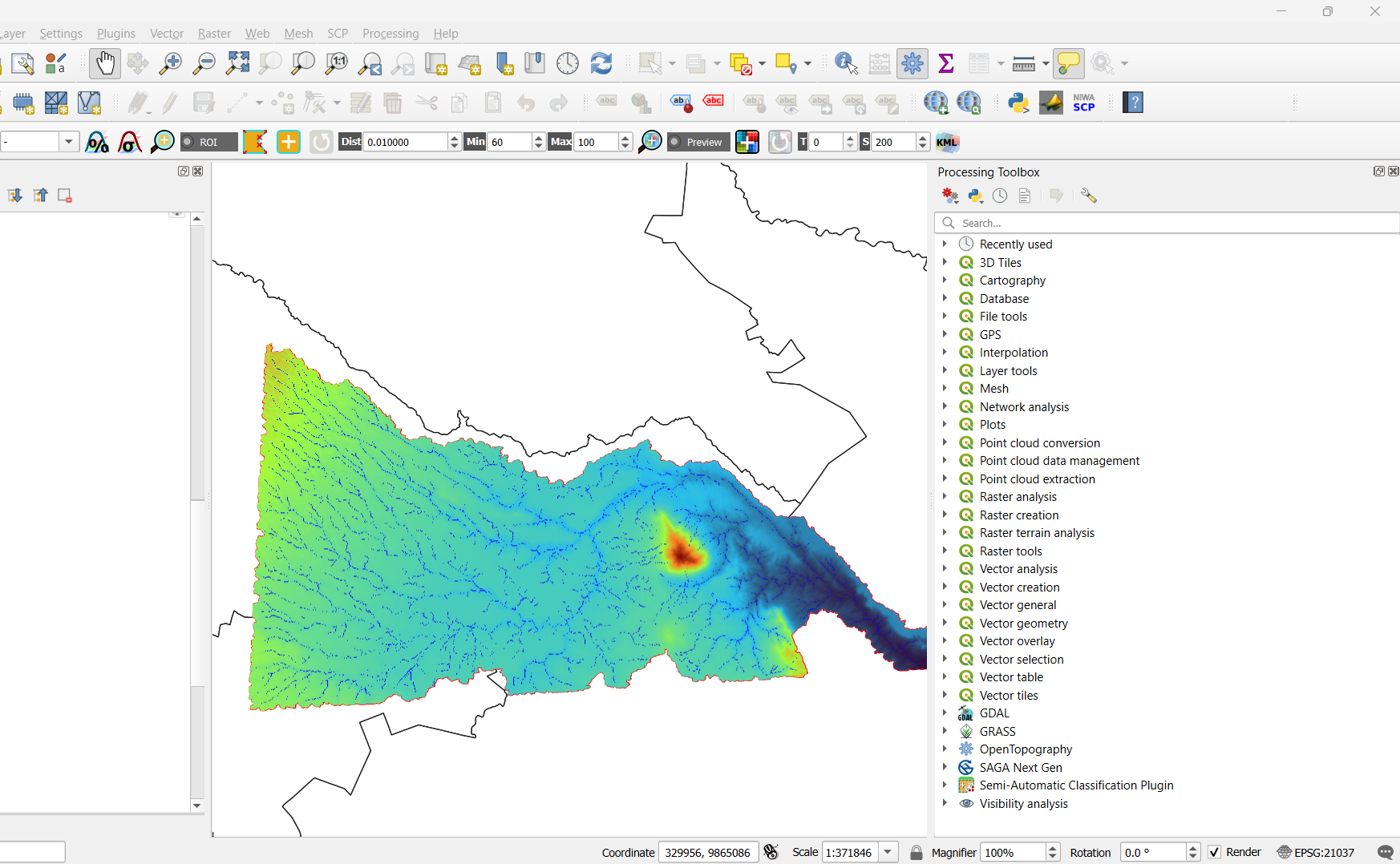This screenshot has width=1400, height=864.
Task: Expand the GDAL provider group
Action: point(945,713)
